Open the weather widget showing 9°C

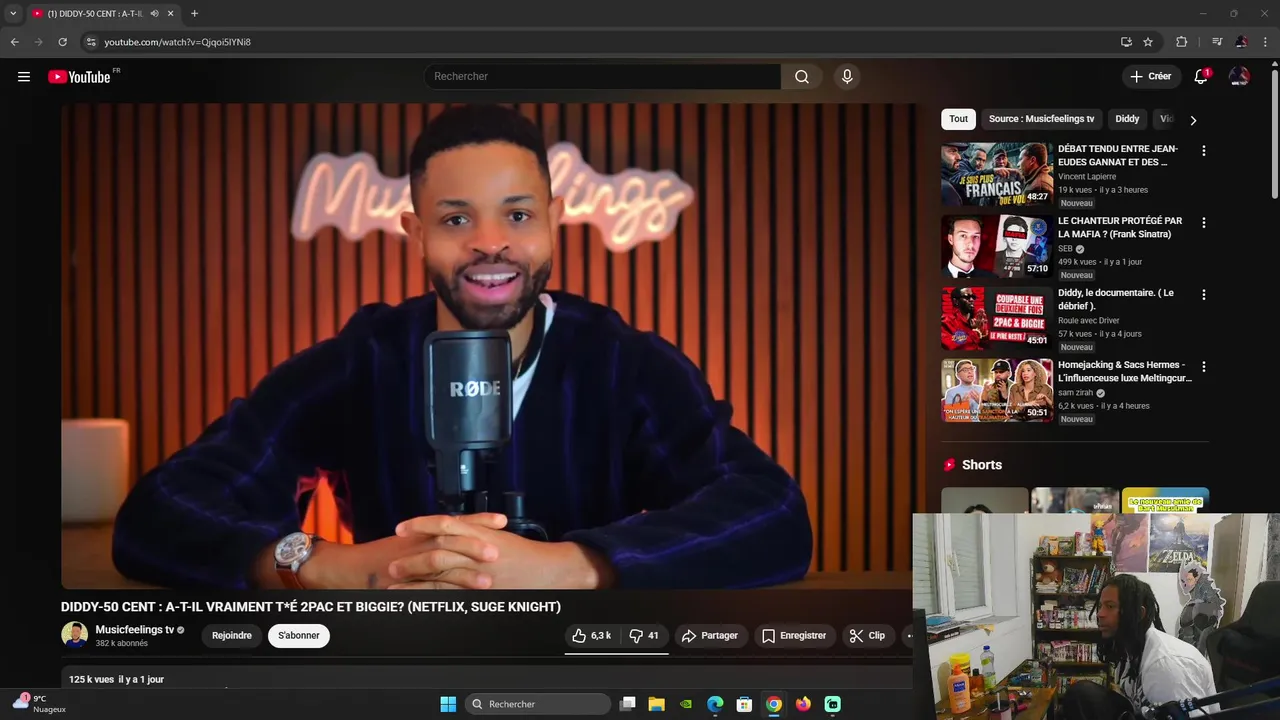40,704
